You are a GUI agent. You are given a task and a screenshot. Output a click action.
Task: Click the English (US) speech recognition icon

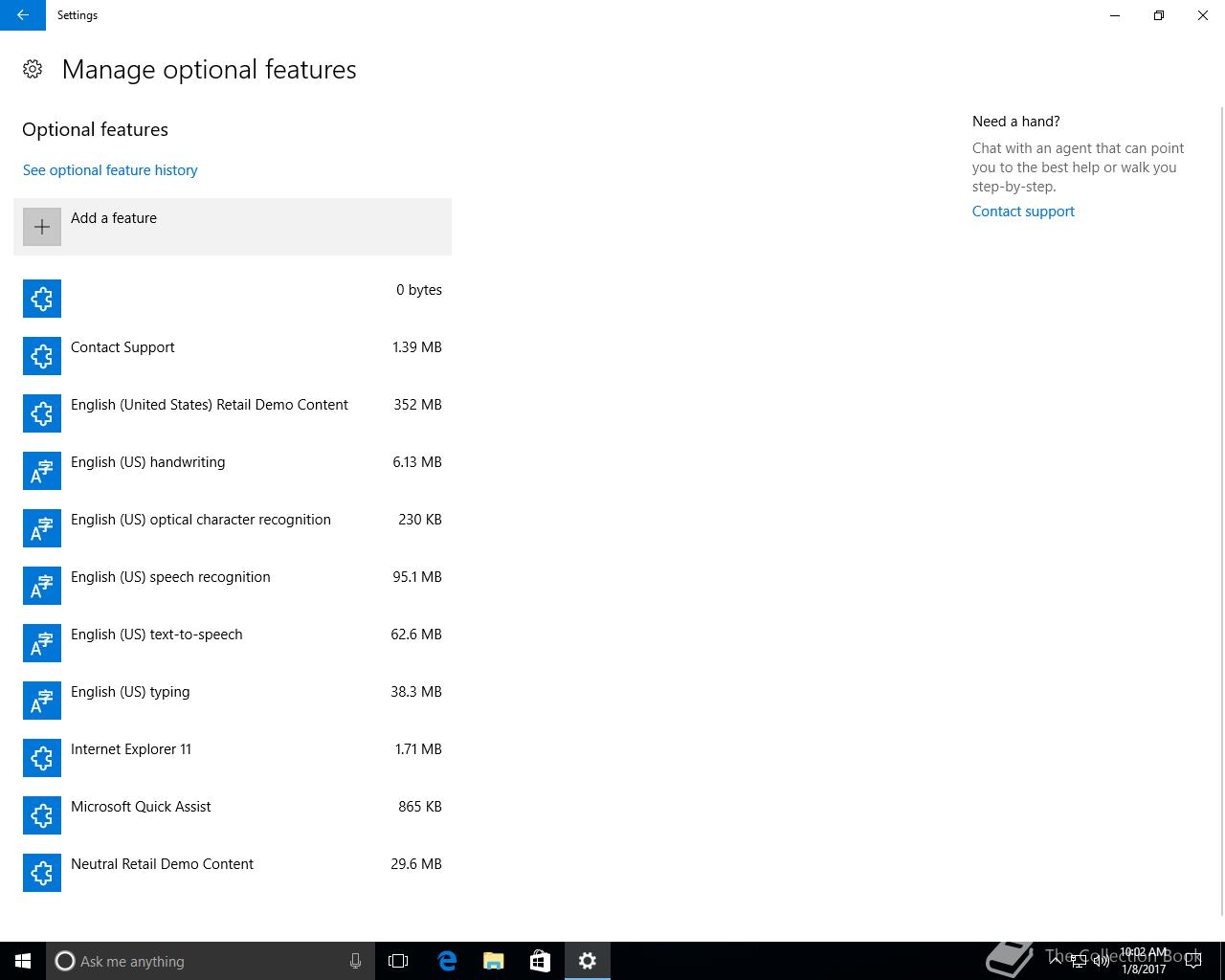coord(42,586)
